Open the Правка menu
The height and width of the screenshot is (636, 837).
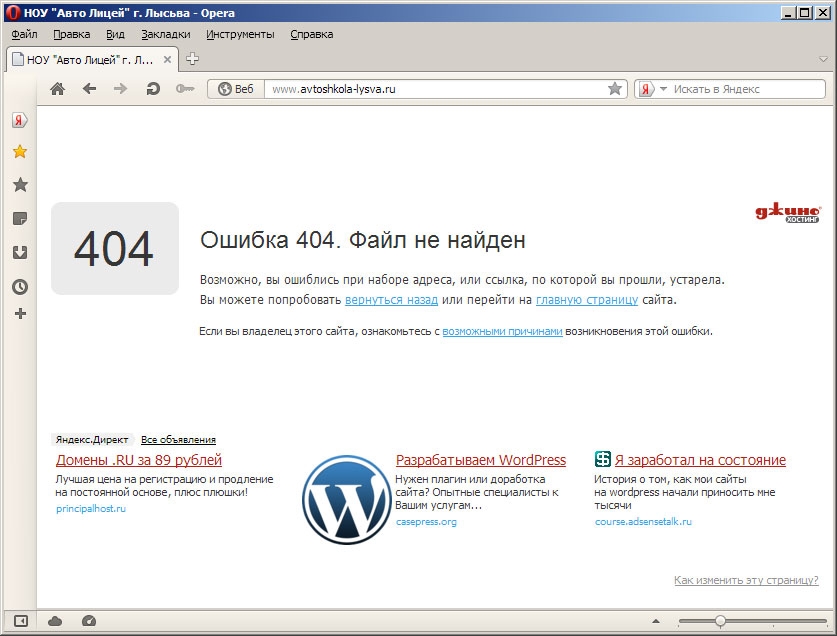[x=72, y=34]
